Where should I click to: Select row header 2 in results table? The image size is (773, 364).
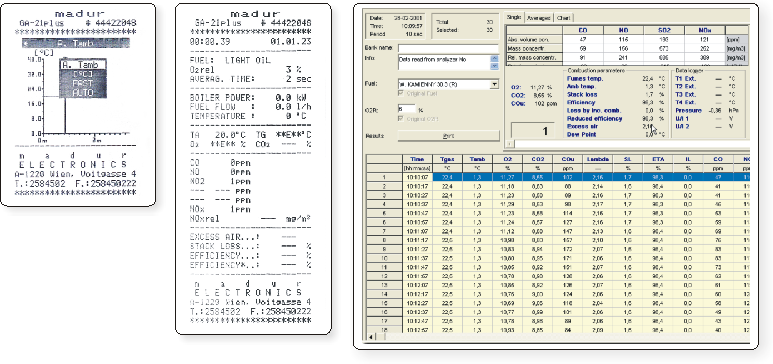coord(385,185)
